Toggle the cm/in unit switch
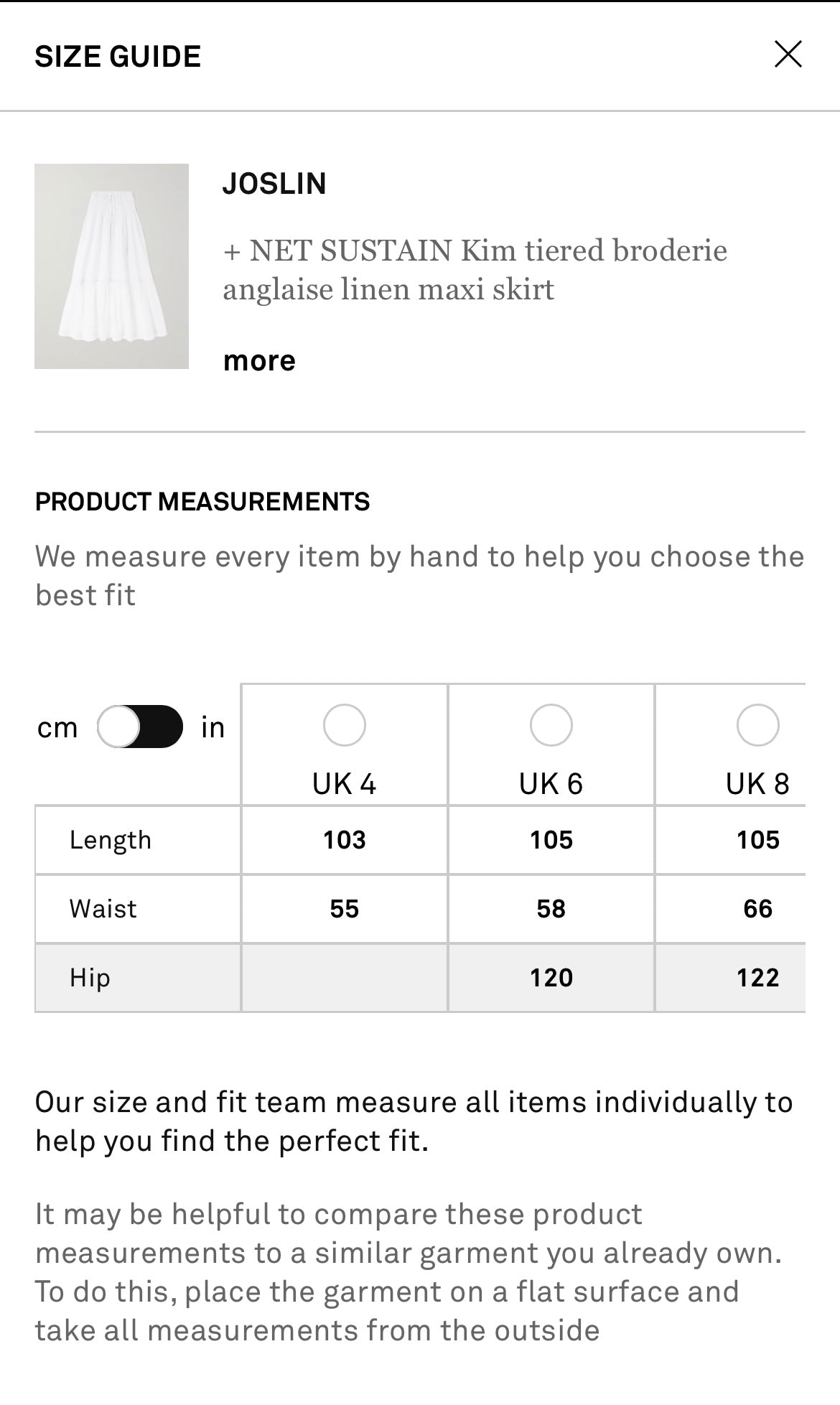840x1405 pixels. 140,727
